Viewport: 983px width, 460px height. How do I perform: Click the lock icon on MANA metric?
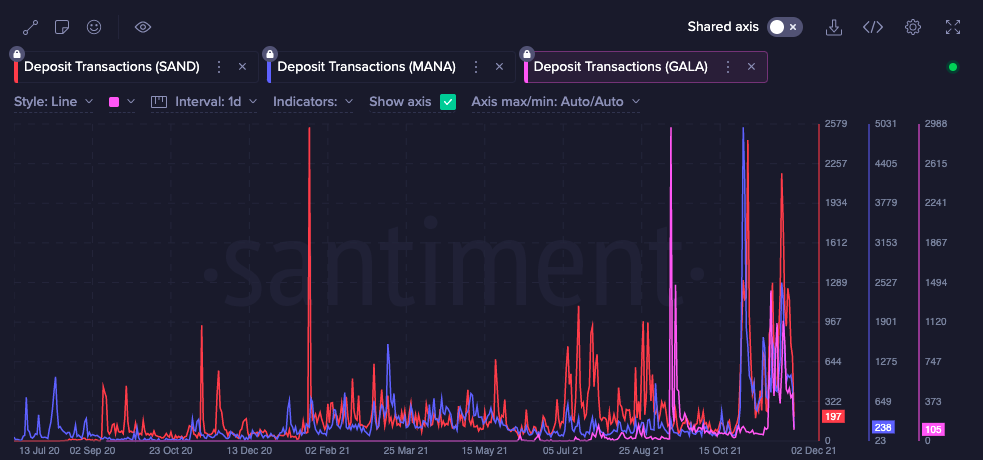tap(270, 53)
